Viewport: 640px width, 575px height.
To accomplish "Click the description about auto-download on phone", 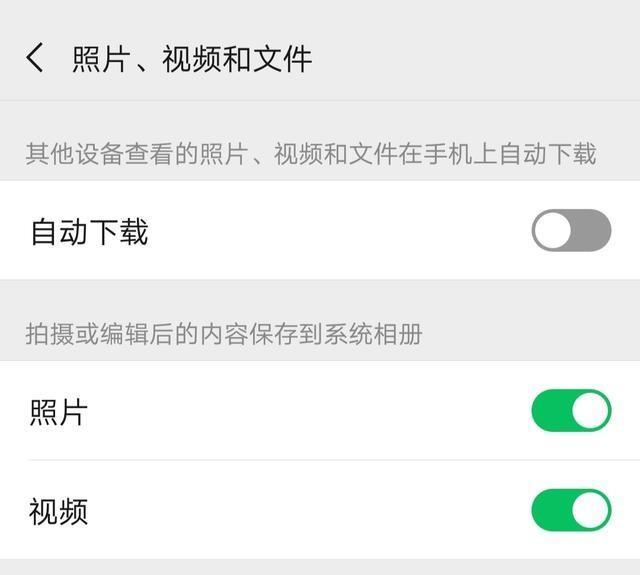I will [x=310, y=154].
